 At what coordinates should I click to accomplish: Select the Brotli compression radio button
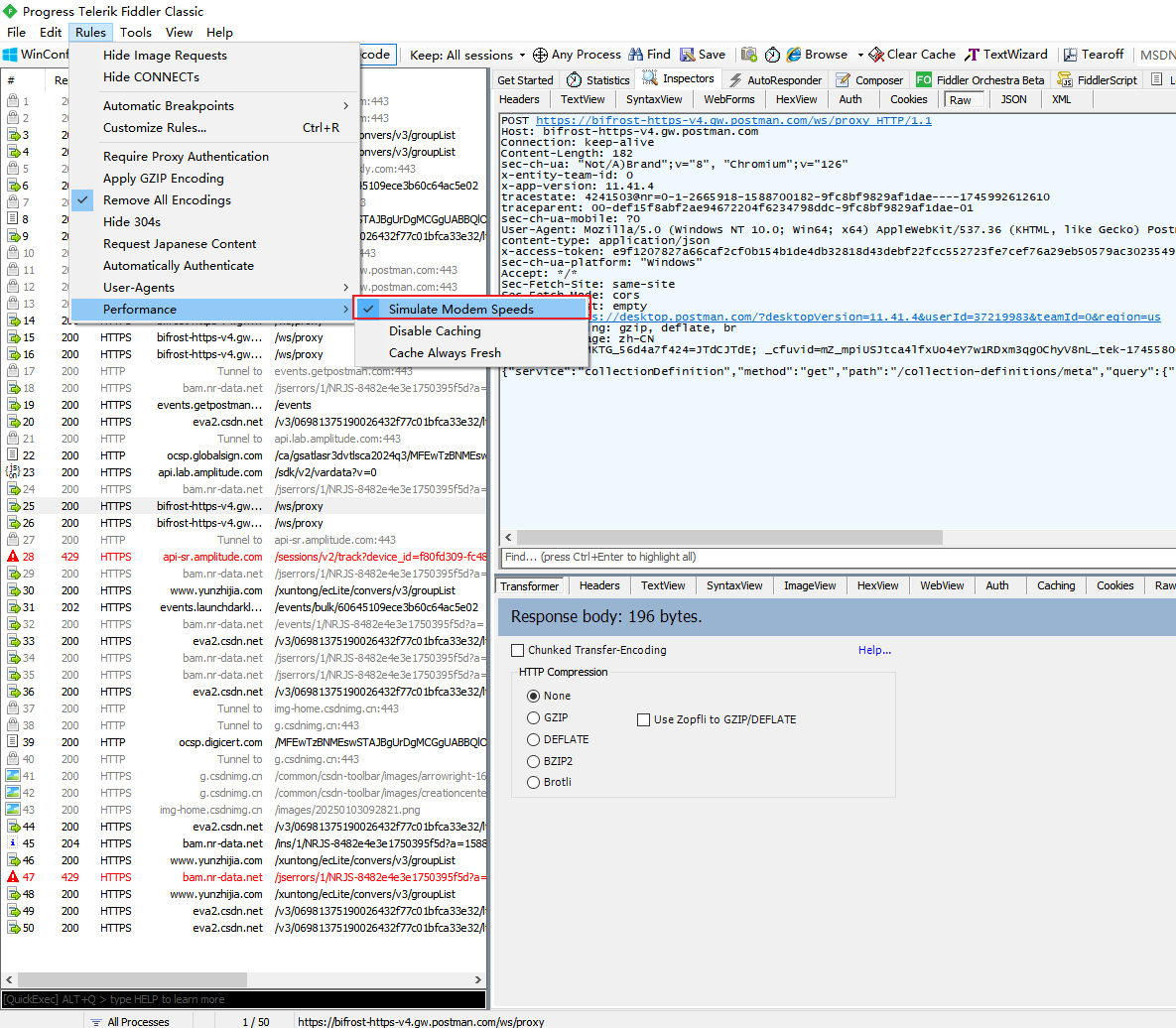pos(533,782)
